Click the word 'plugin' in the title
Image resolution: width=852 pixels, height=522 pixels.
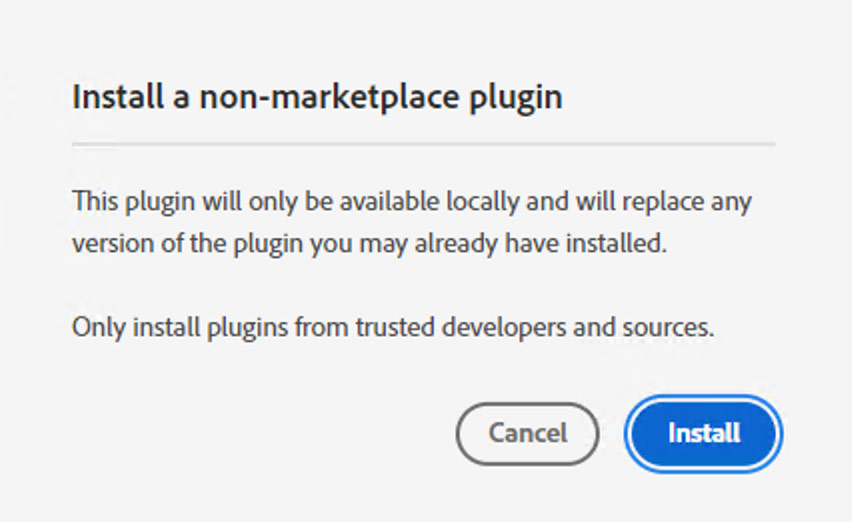click(516, 99)
